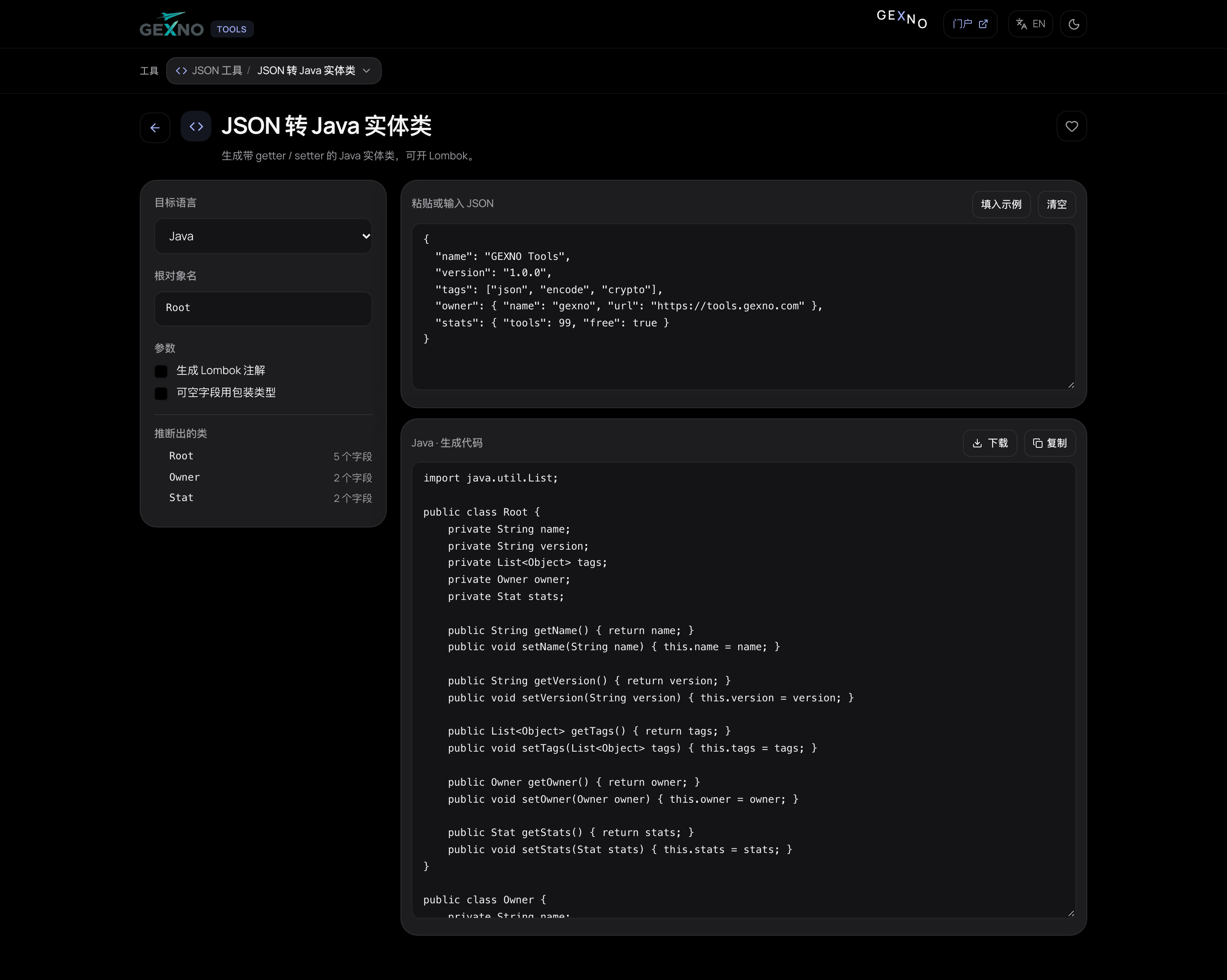Open the 门户 portal external link
Image resolution: width=1227 pixels, height=980 pixels.
pyautogui.click(x=971, y=24)
